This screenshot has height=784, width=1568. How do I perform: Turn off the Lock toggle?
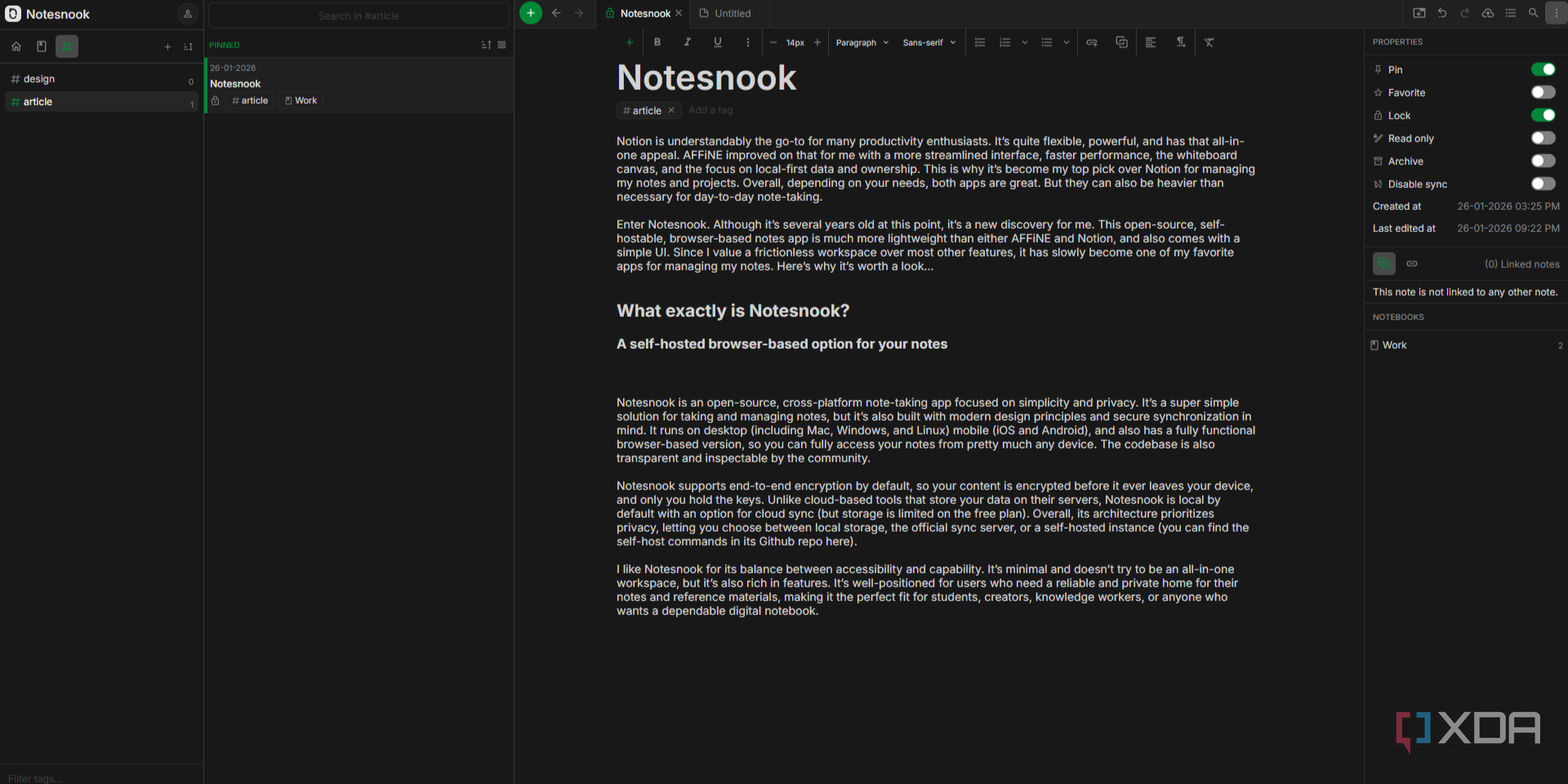1543,115
